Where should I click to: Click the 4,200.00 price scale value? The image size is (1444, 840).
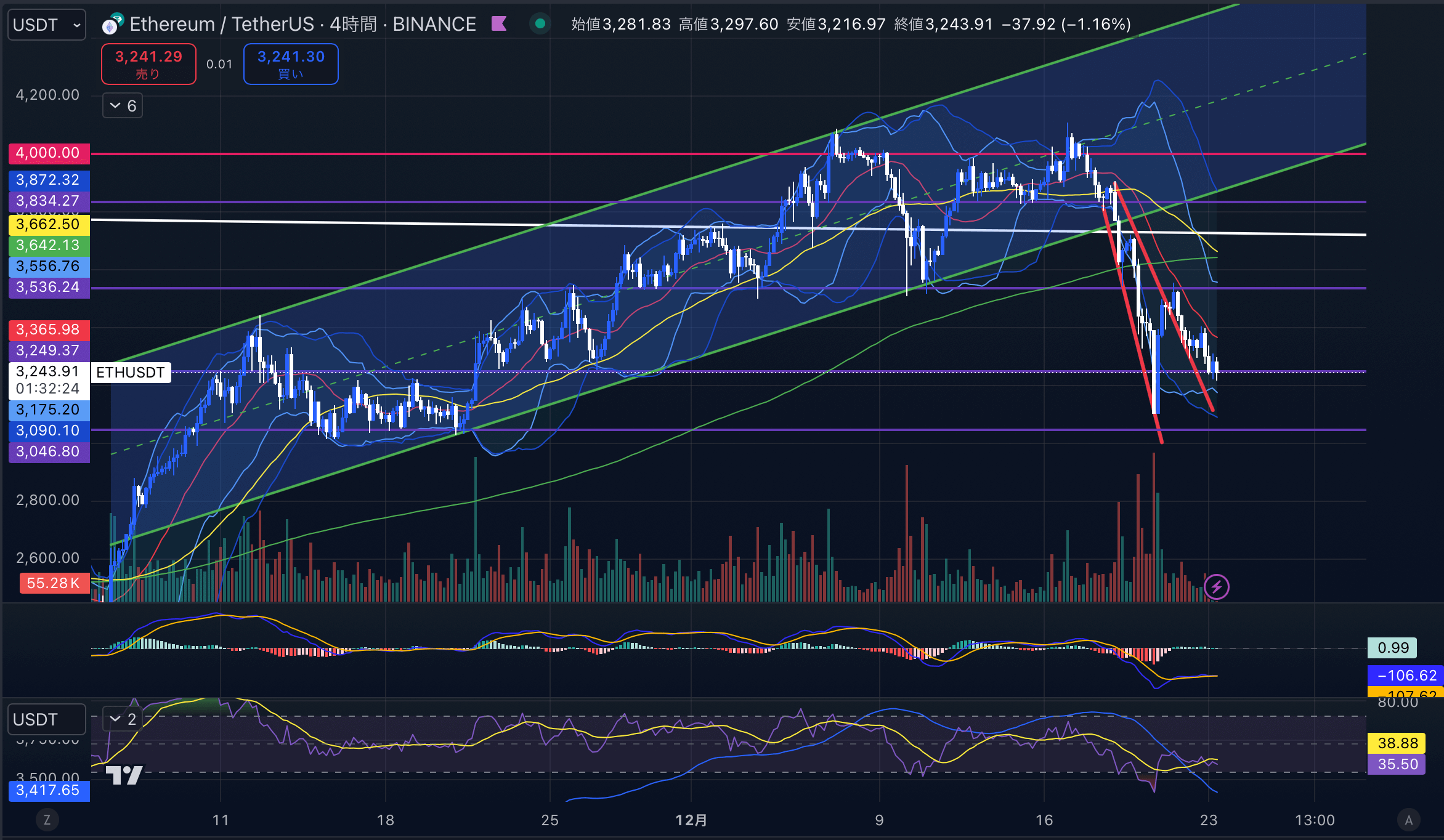pos(47,95)
